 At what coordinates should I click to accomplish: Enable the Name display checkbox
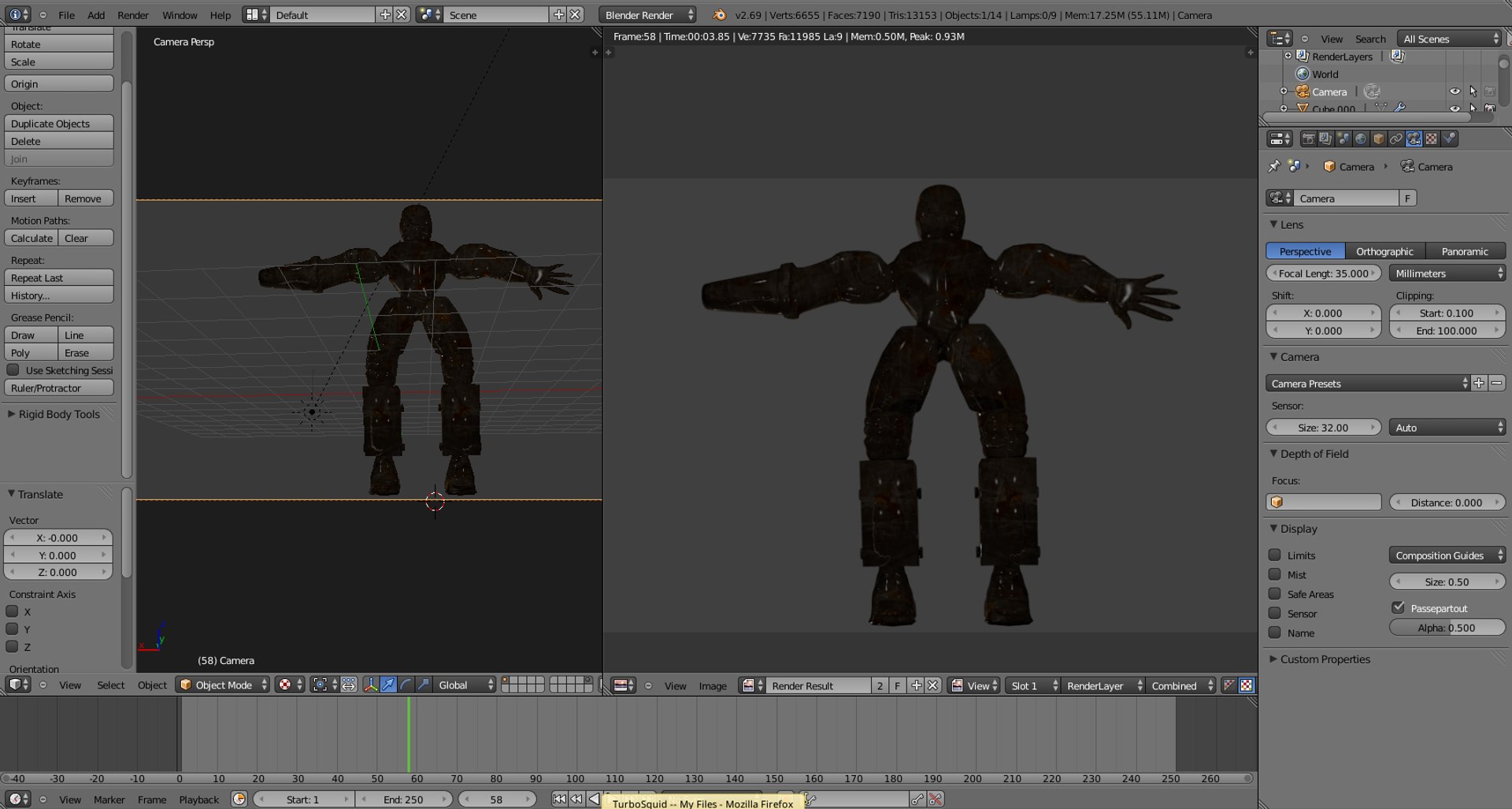click(x=1274, y=633)
